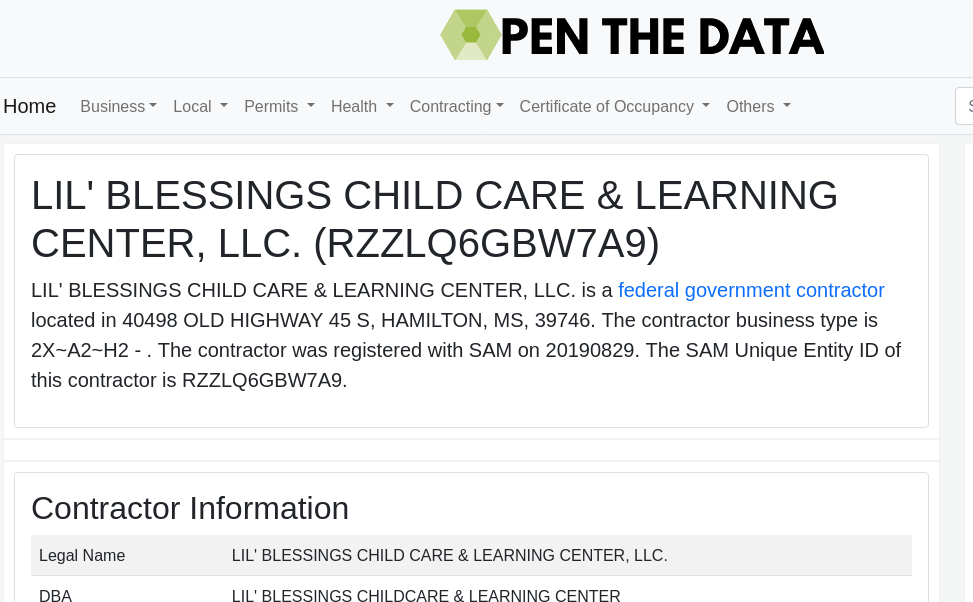This screenshot has width=973, height=602.
Task: Click the Contractor Information section heading
Action: (190, 508)
